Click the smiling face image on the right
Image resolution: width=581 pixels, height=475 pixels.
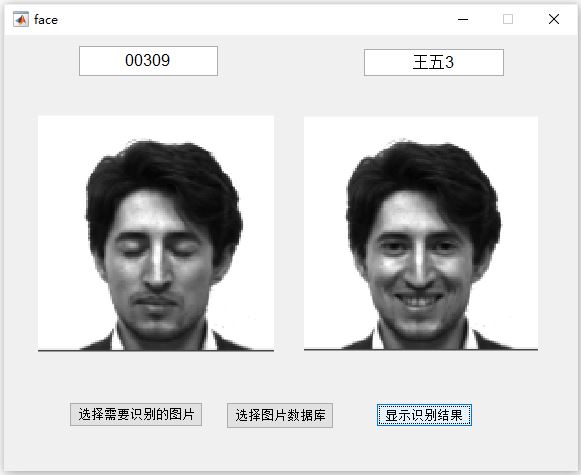(x=421, y=233)
